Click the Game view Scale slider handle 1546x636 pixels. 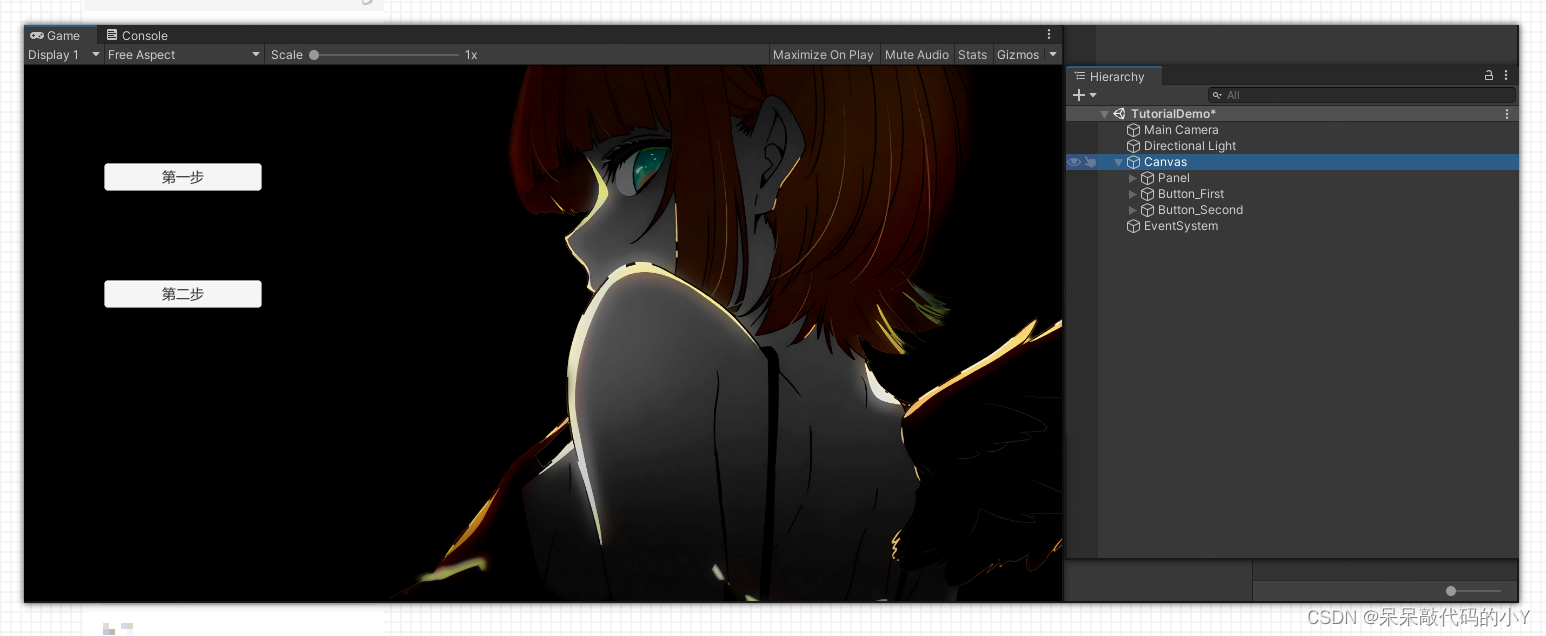[x=314, y=55]
